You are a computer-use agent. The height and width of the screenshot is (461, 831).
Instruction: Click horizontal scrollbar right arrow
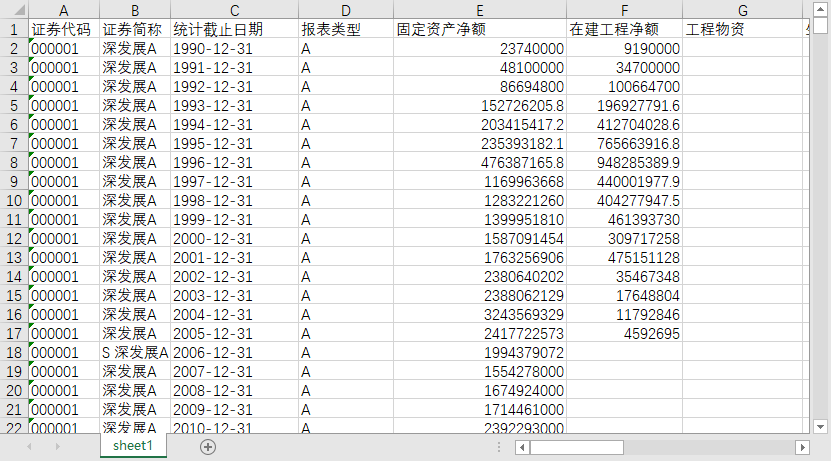(802, 448)
